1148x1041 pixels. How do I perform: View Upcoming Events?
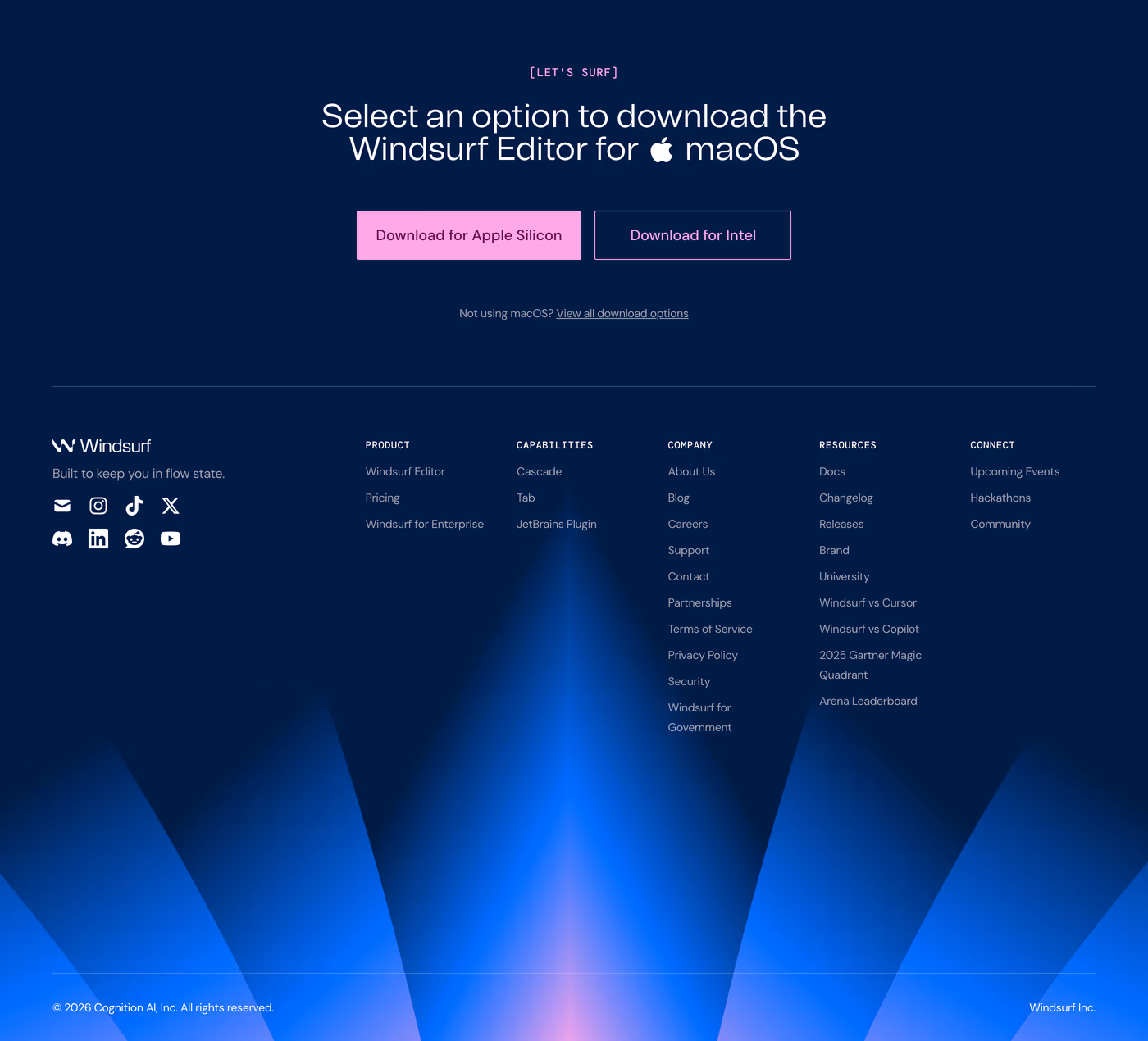(x=1015, y=471)
